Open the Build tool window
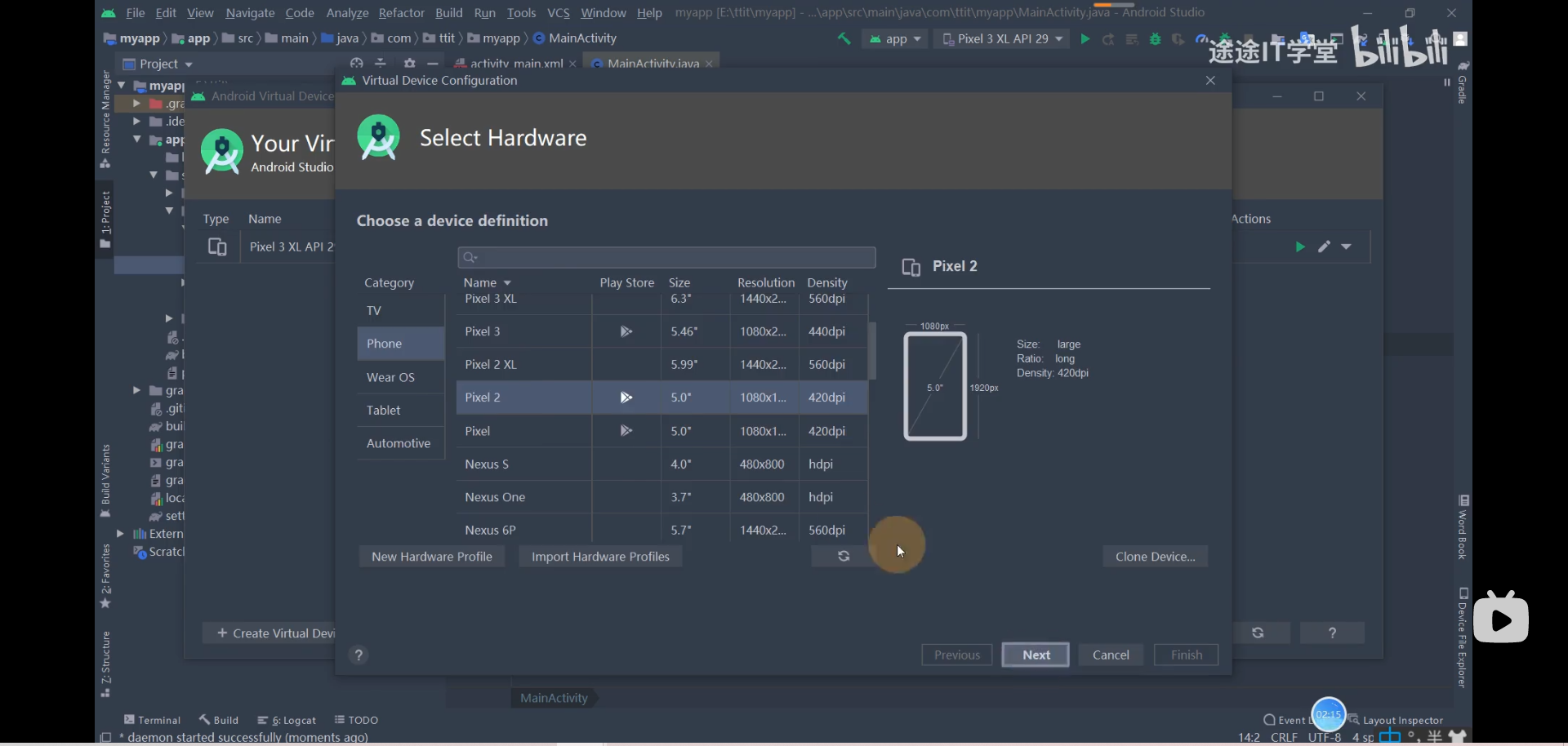1568x746 pixels. click(218, 720)
